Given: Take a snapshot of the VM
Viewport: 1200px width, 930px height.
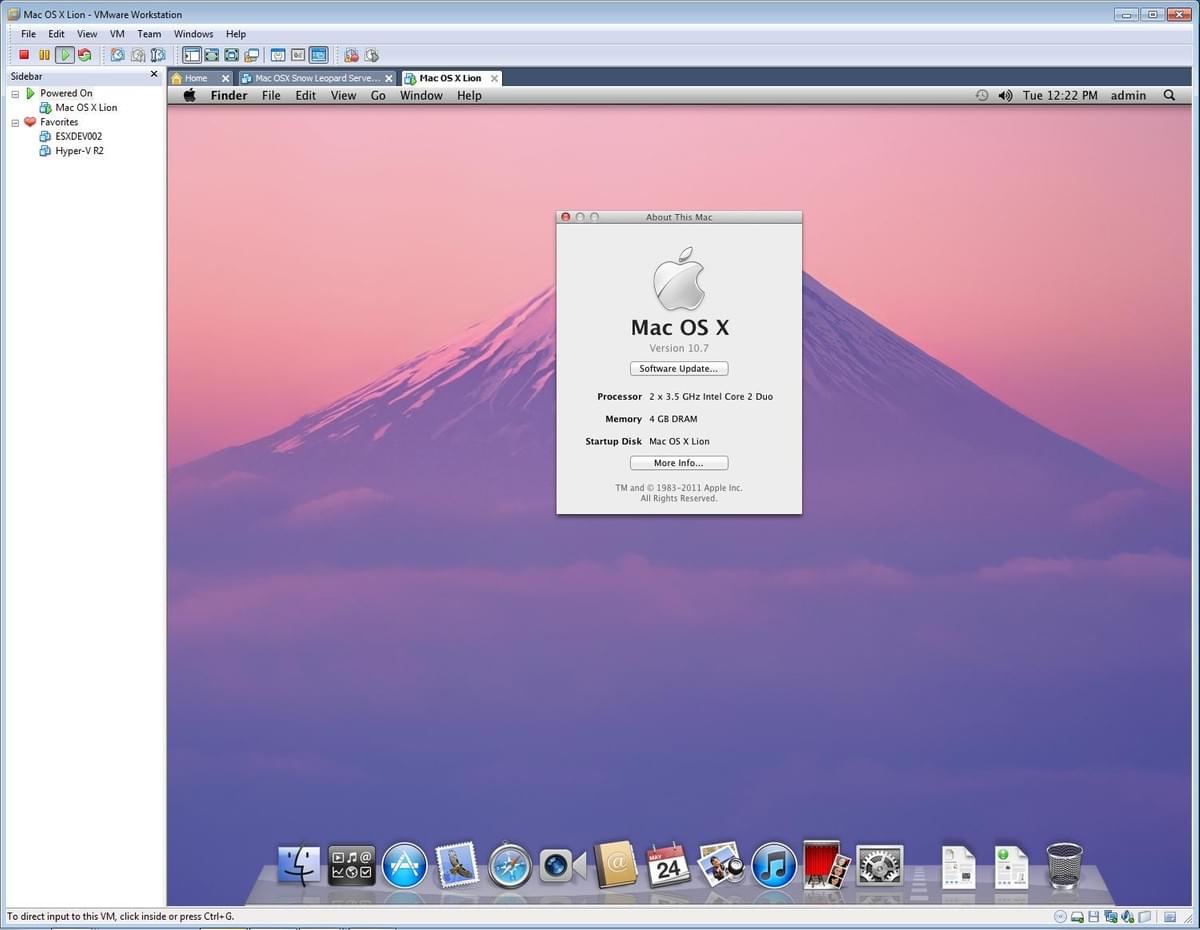Looking at the screenshot, I should 118,55.
